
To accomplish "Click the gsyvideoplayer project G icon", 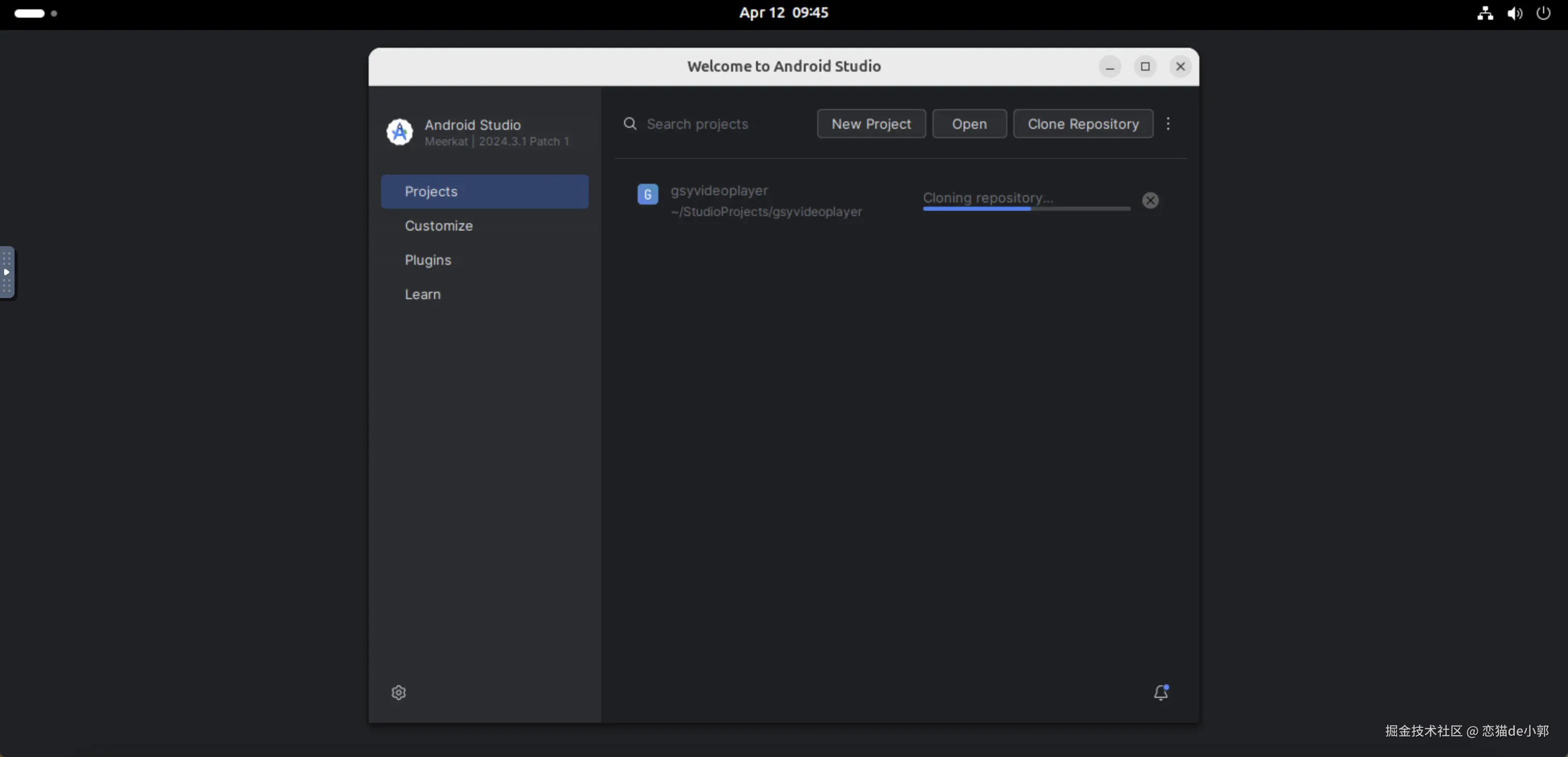I will click(647, 194).
